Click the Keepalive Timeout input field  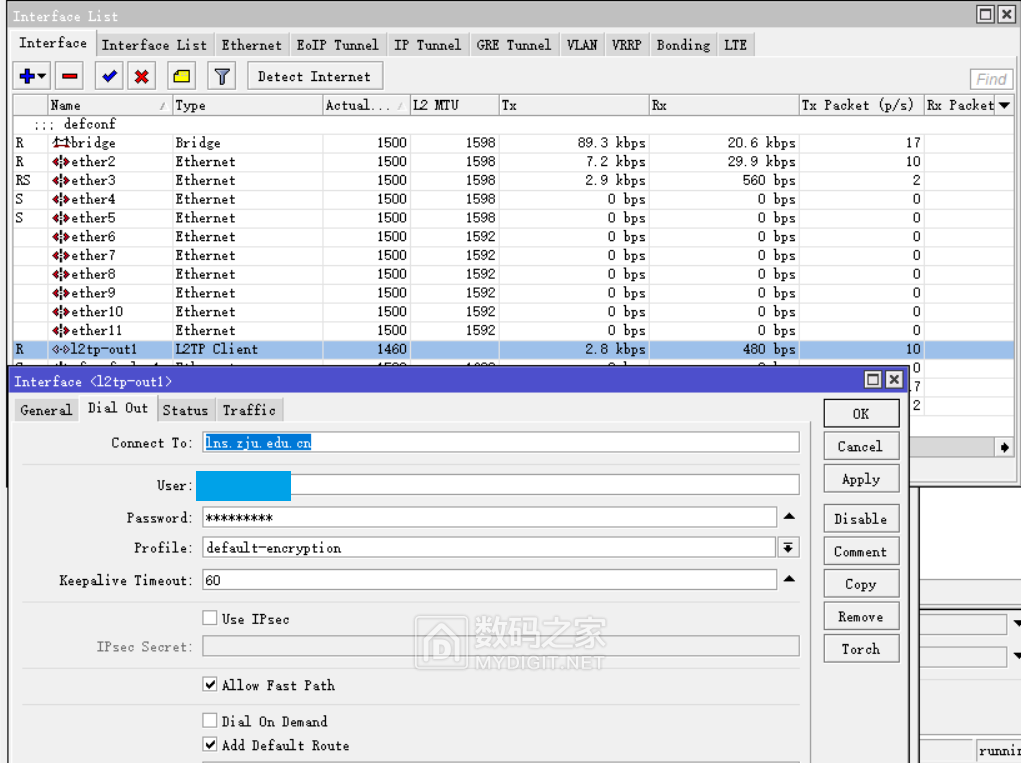(x=489, y=580)
